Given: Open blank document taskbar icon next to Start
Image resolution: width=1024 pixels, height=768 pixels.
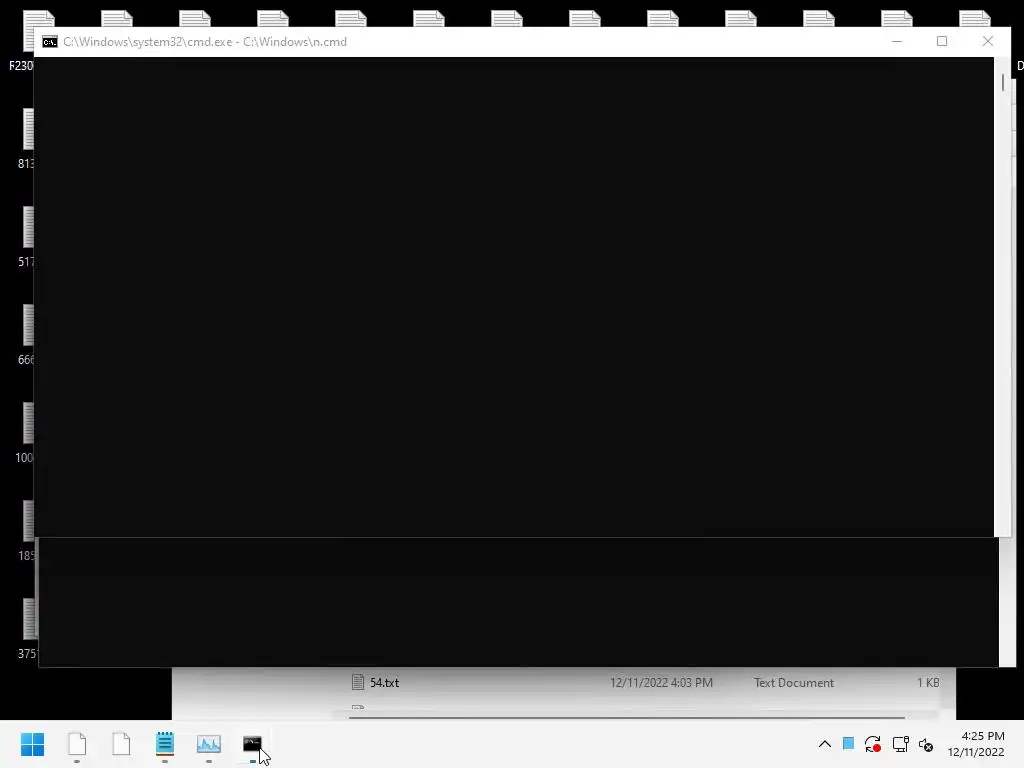Looking at the screenshot, I should pyautogui.click(x=77, y=744).
